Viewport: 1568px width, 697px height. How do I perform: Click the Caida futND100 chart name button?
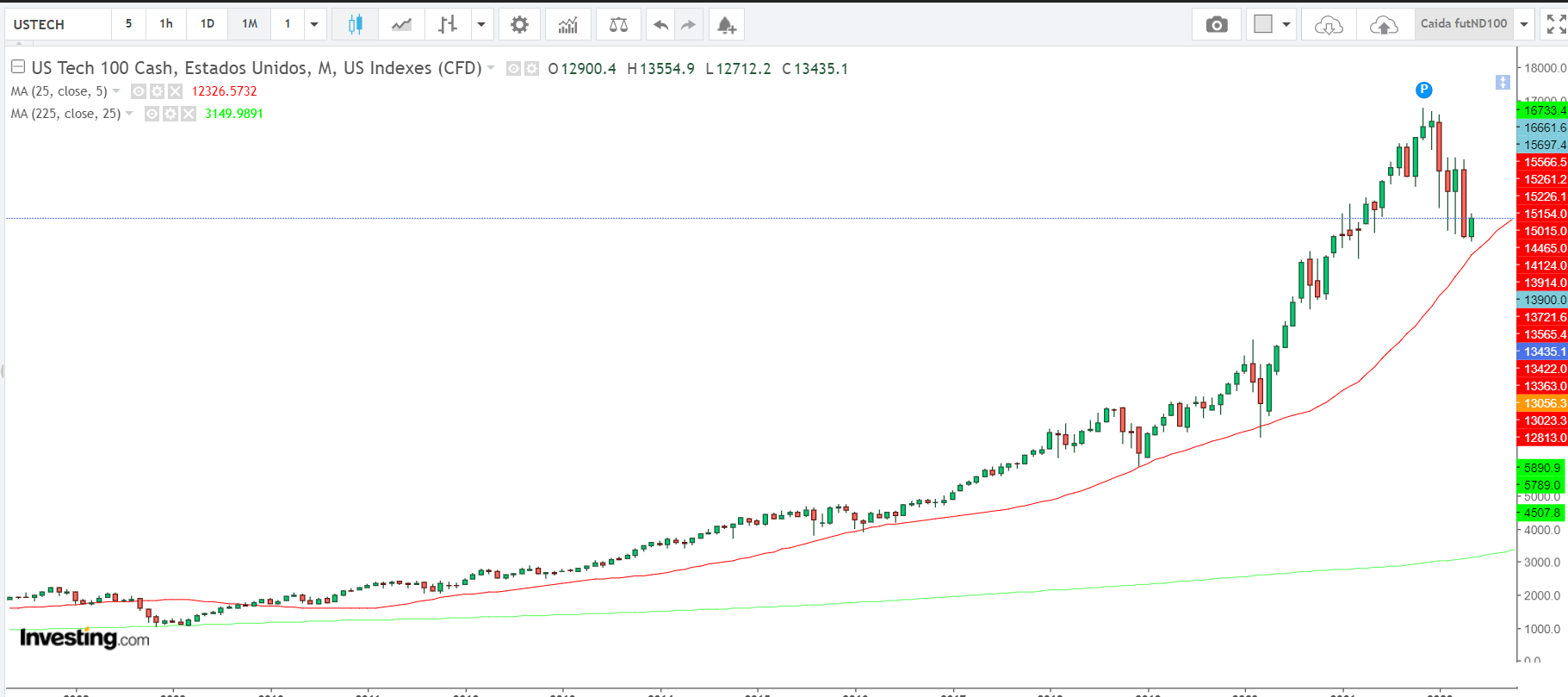pyautogui.click(x=1464, y=24)
